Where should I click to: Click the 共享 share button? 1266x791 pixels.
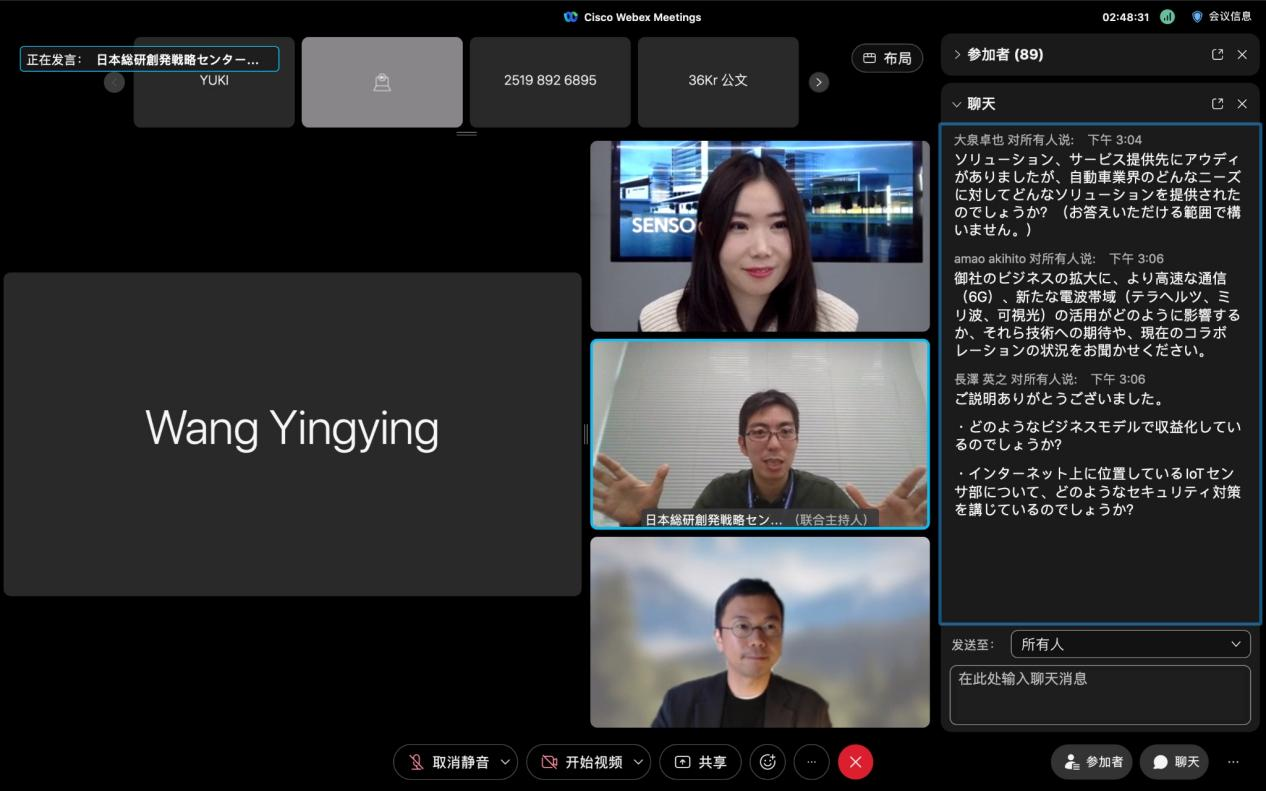(700, 762)
